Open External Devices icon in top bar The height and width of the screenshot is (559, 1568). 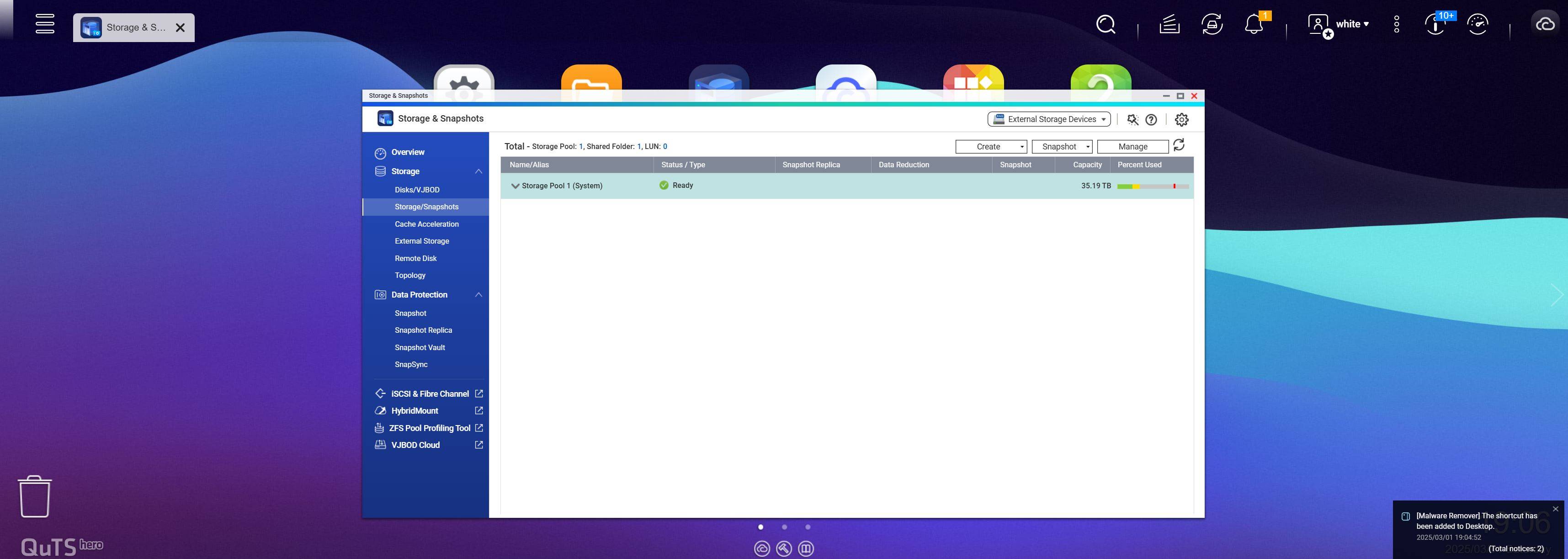pyautogui.click(x=1212, y=24)
